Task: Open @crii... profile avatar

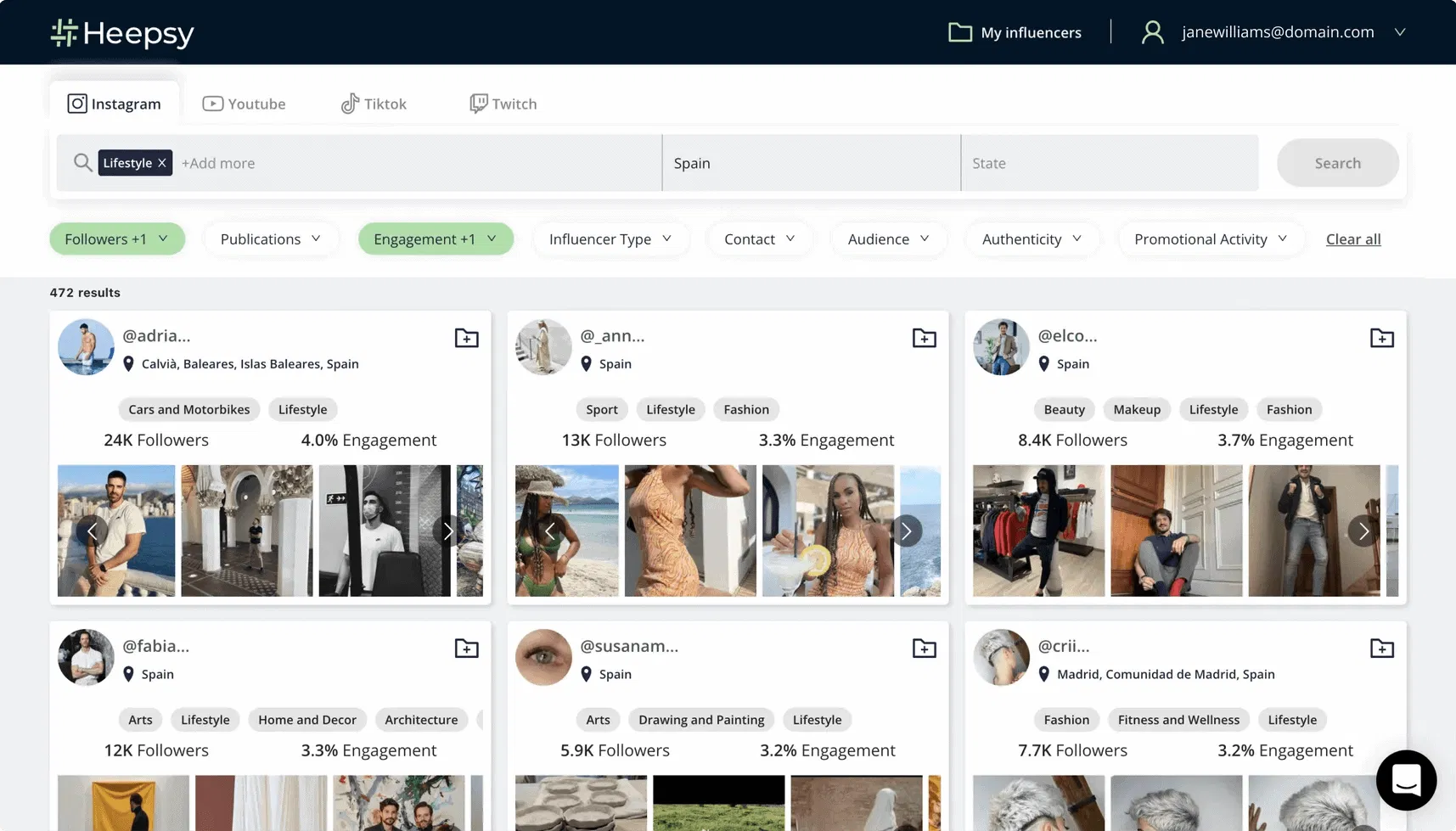Action: [x=1001, y=658]
